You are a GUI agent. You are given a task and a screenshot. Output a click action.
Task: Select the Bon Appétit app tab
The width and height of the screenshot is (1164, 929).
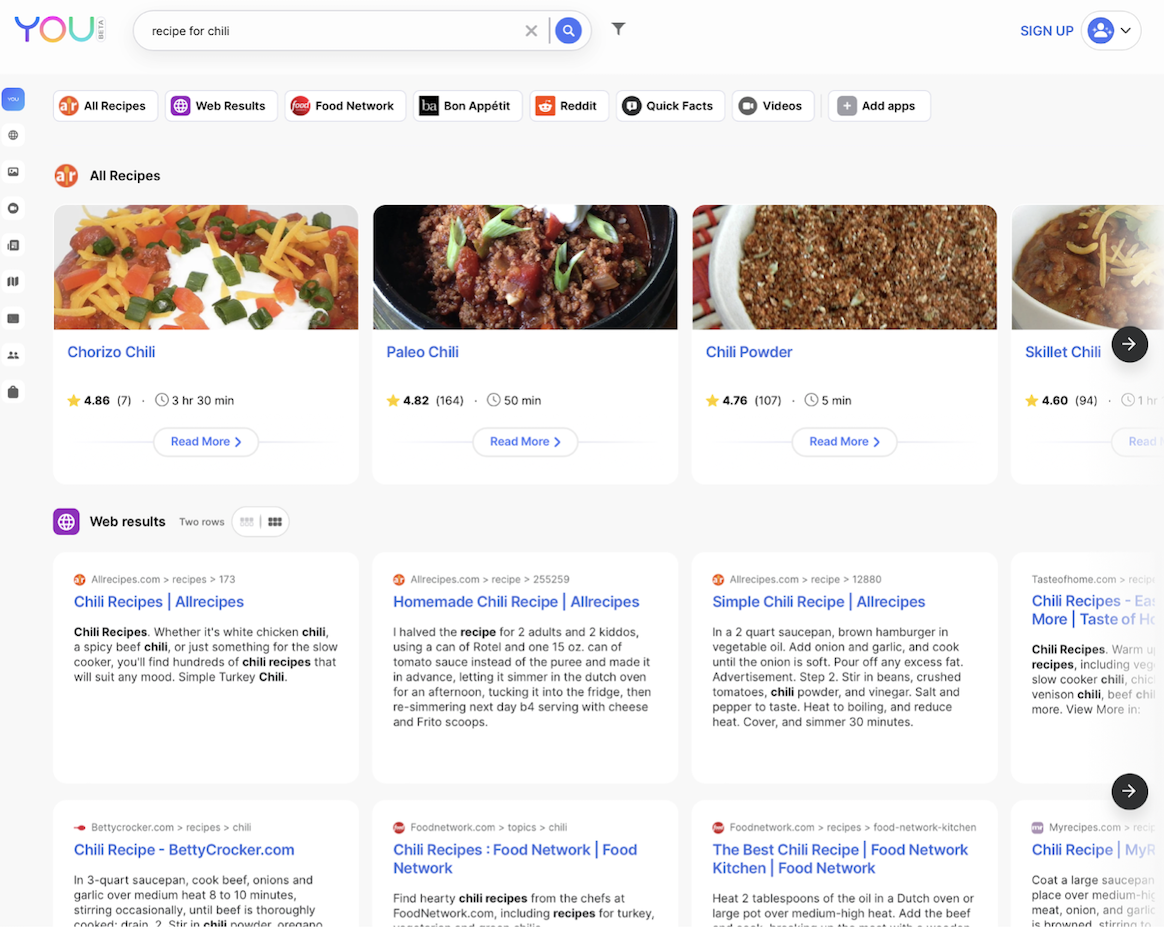coord(468,106)
